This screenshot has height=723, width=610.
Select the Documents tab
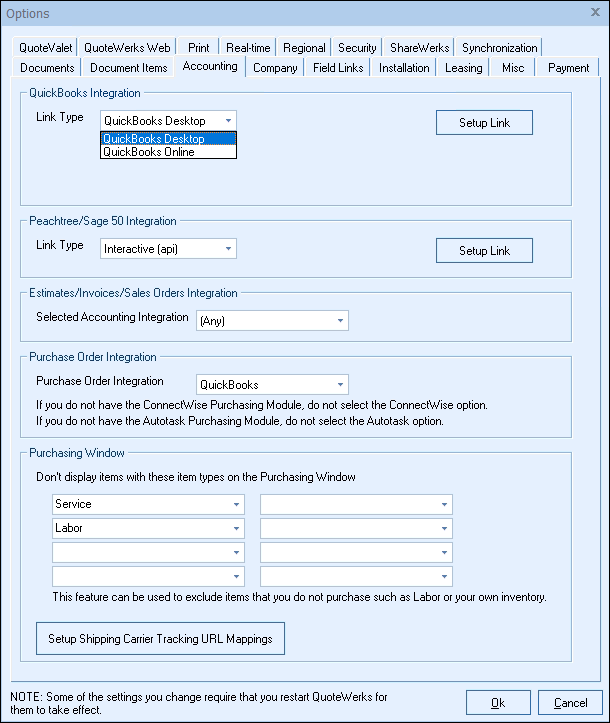pos(47,68)
